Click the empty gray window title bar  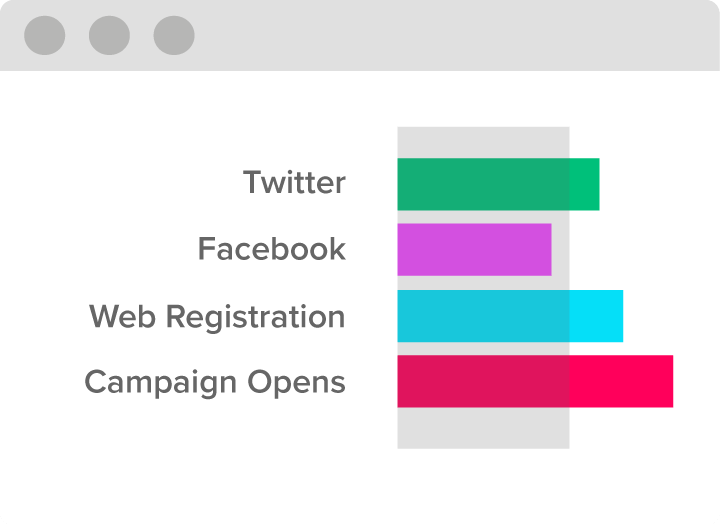point(455,35)
